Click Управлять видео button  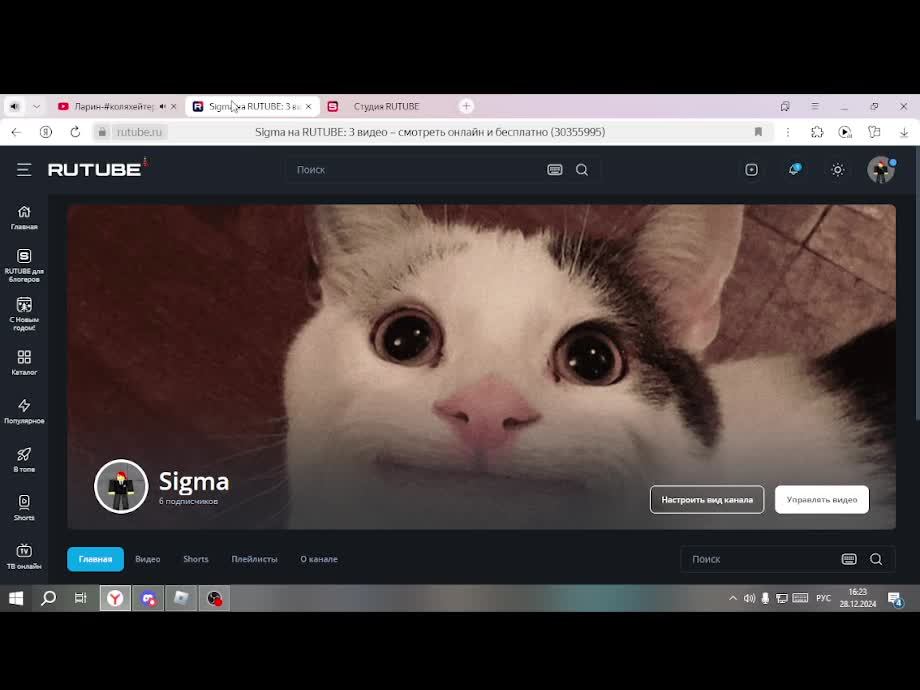pyautogui.click(x=821, y=500)
